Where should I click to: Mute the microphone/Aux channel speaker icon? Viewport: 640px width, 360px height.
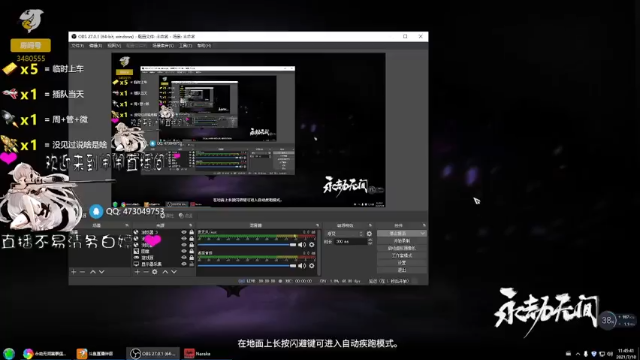click(302, 244)
